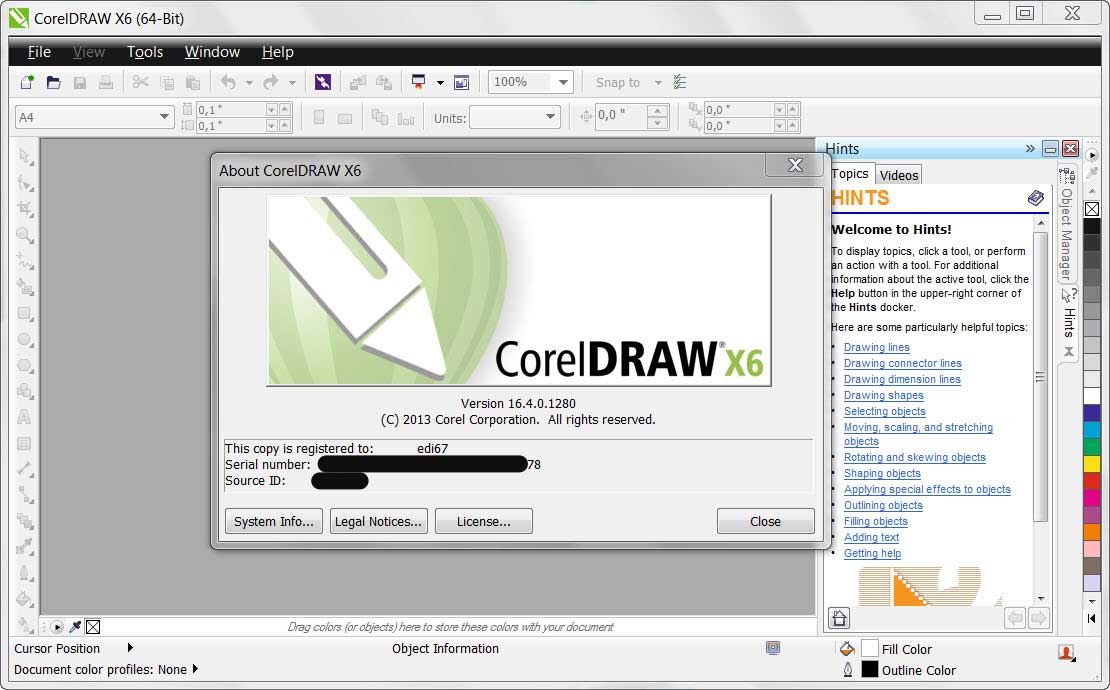
Task: Click the Welcome screen icon
Action: tap(462, 82)
